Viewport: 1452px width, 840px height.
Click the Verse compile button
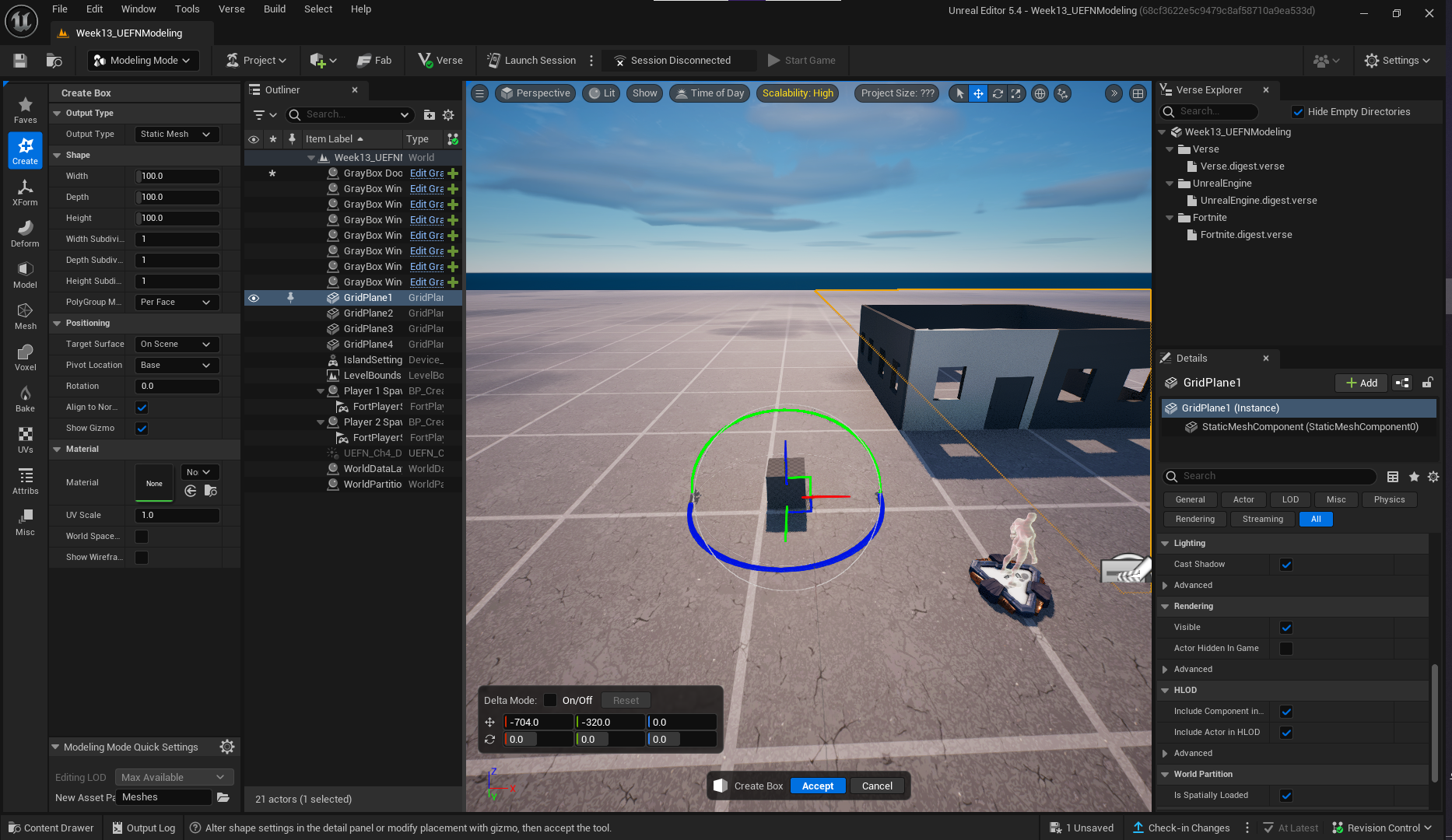pos(440,60)
